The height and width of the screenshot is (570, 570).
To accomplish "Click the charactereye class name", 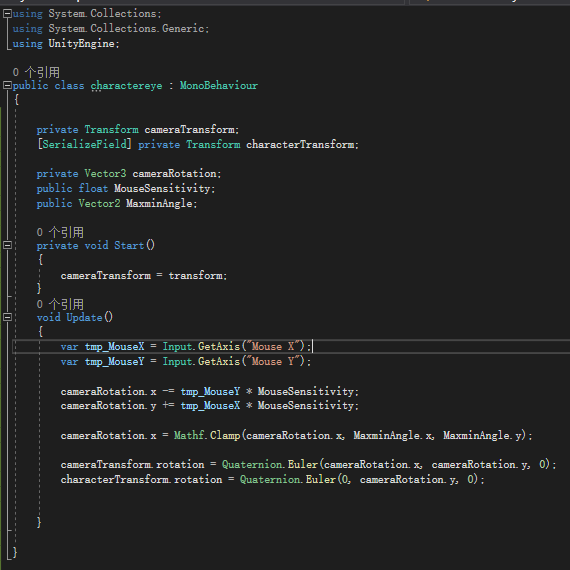I will coord(127,86).
